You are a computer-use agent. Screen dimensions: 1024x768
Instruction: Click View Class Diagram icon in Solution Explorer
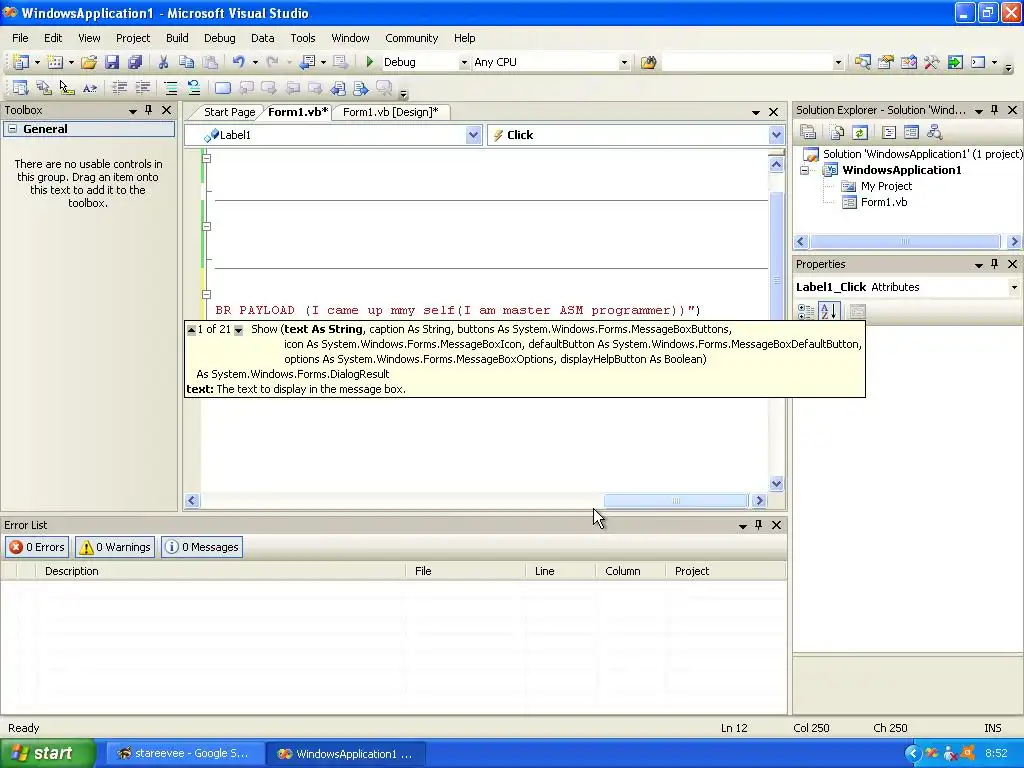(935, 133)
